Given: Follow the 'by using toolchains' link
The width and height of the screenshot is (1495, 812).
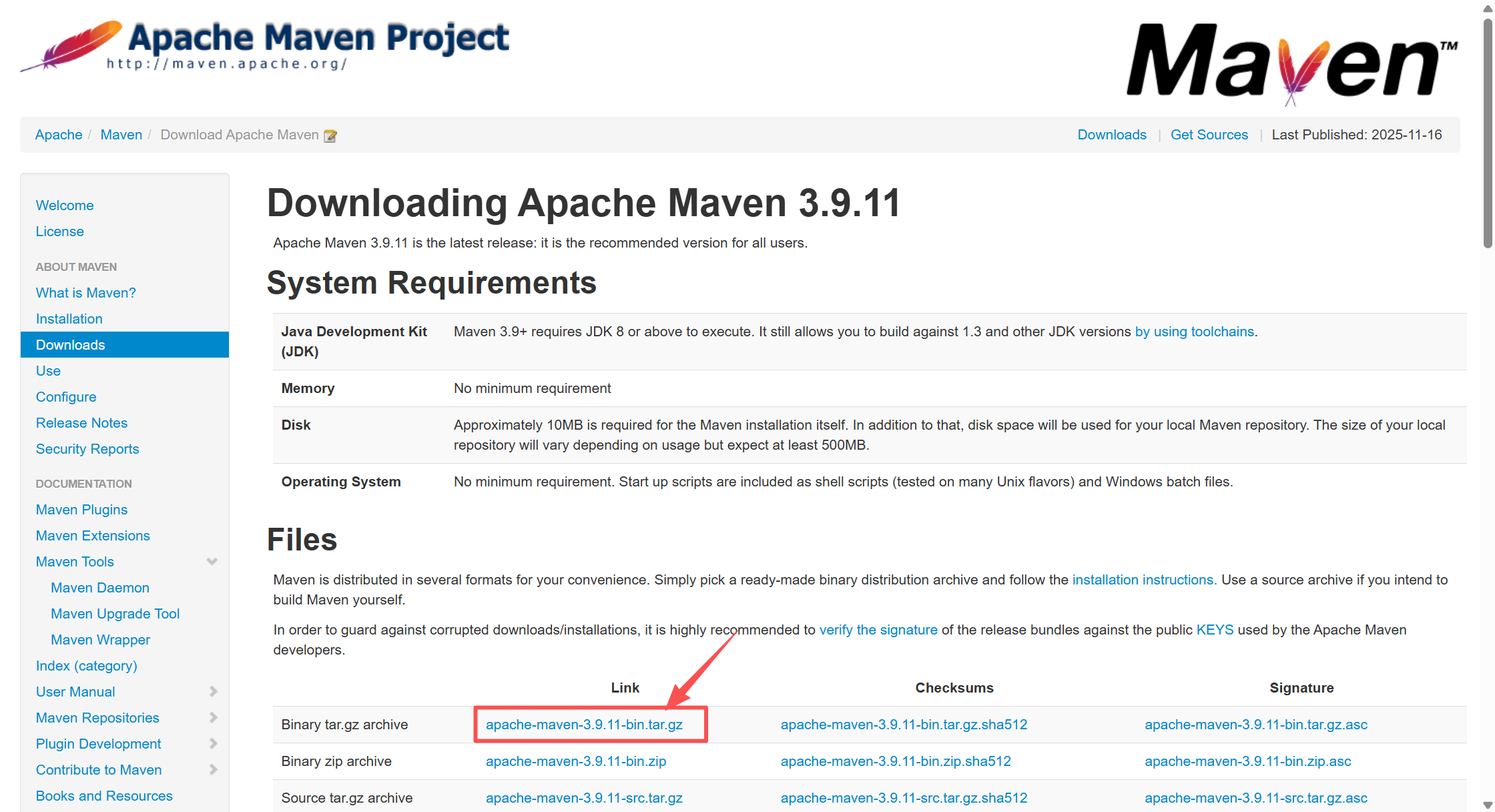Looking at the screenshot, I should click(1195, 332).
